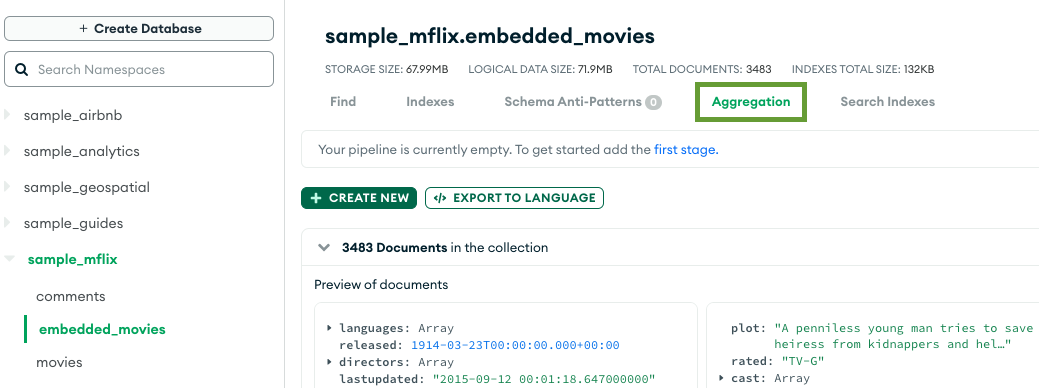Viewport: 1039px width, 388px height.
Task: Click the Create Database button
Action: point(139,28)
